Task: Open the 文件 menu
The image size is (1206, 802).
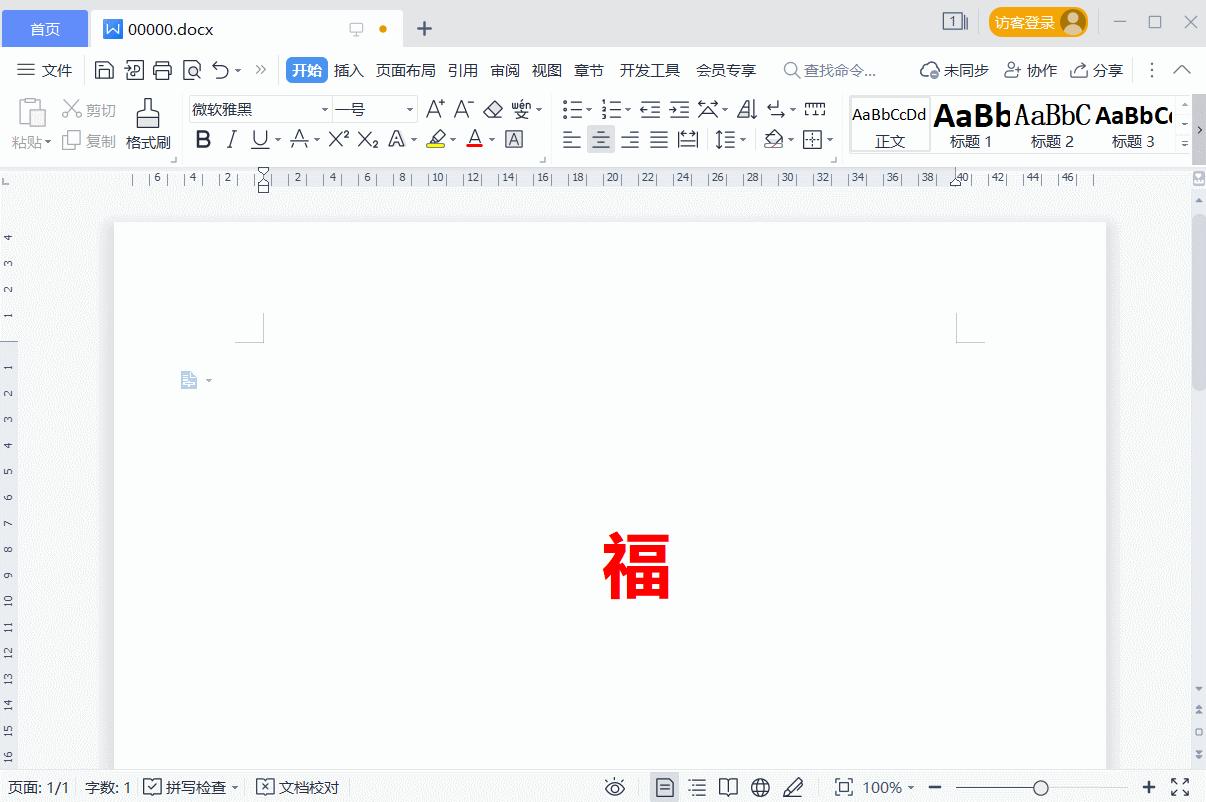Action: click(x=46, y=70)
